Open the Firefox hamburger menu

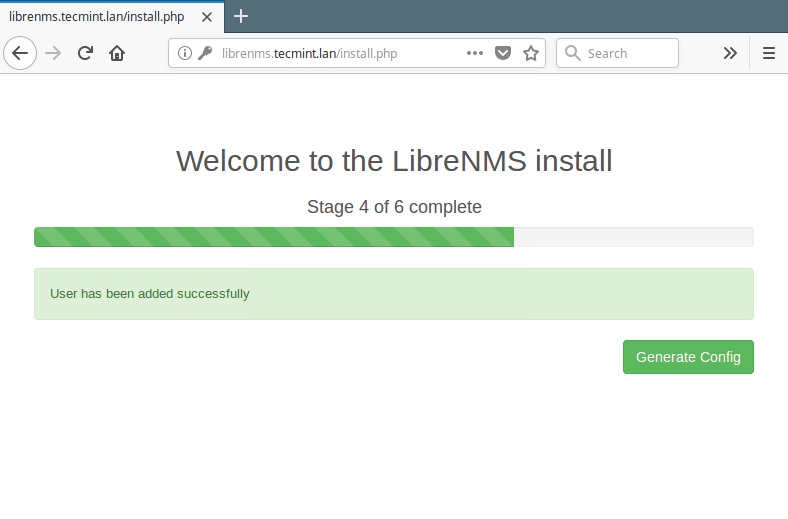(769, 53)
